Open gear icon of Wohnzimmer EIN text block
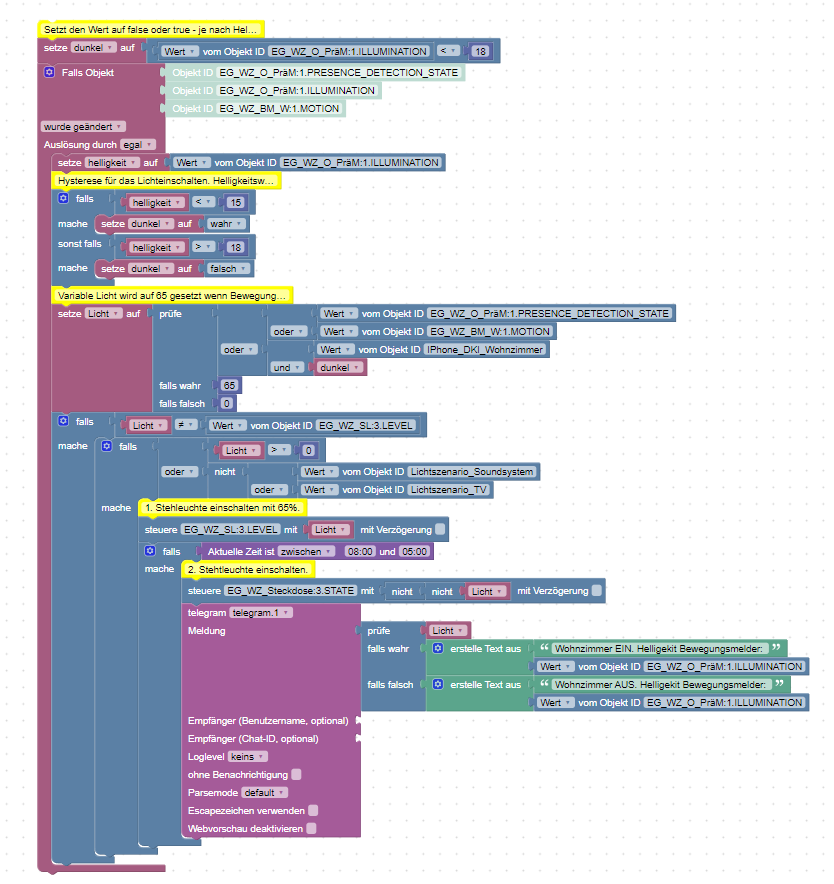Viewport: 834px width, 884px height. click(438, 648)
